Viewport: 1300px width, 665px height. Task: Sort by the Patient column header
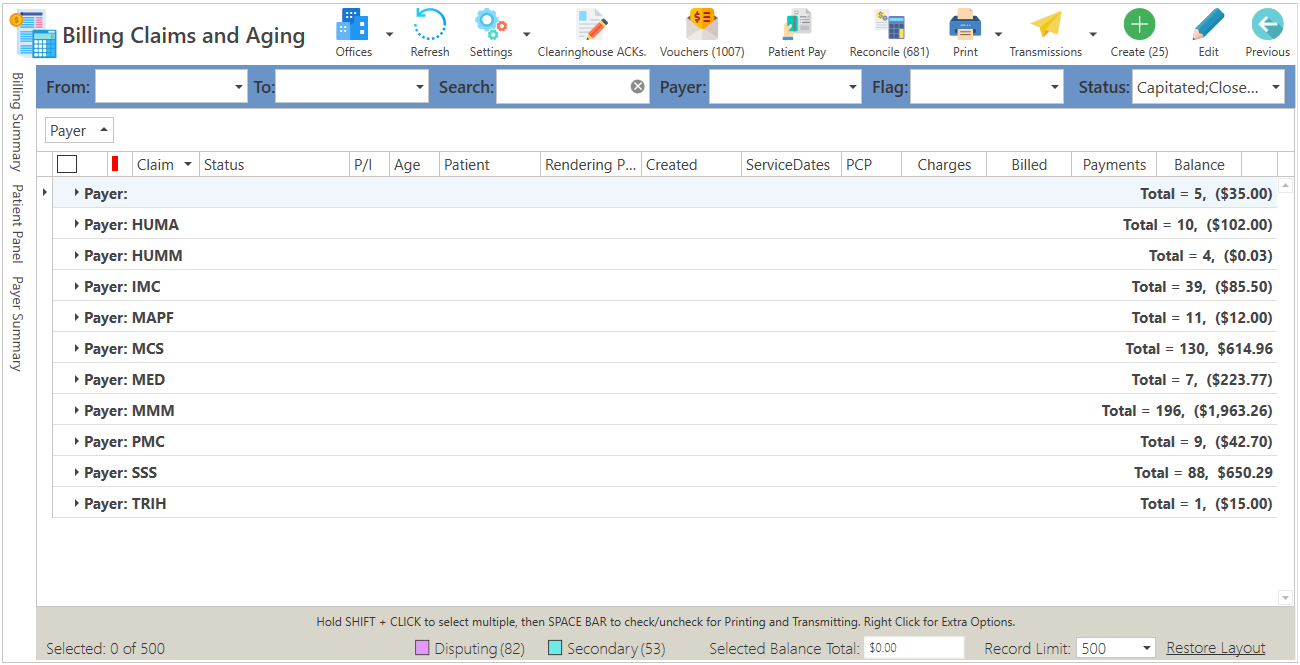tap(490, 165)
